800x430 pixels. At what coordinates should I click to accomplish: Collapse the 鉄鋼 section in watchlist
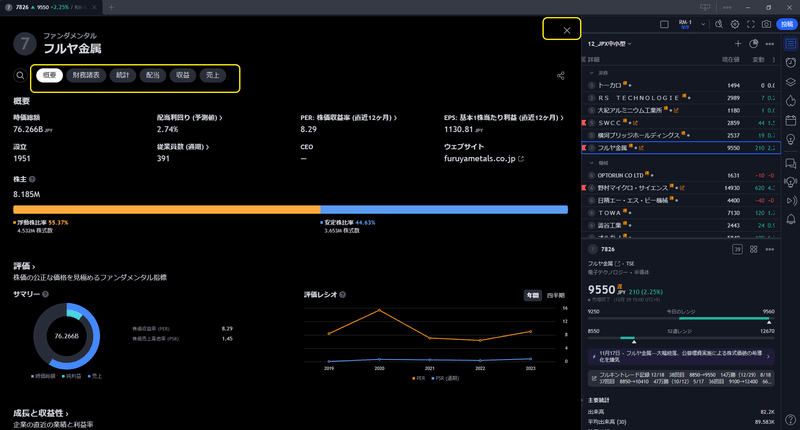(x=592, y=73)
